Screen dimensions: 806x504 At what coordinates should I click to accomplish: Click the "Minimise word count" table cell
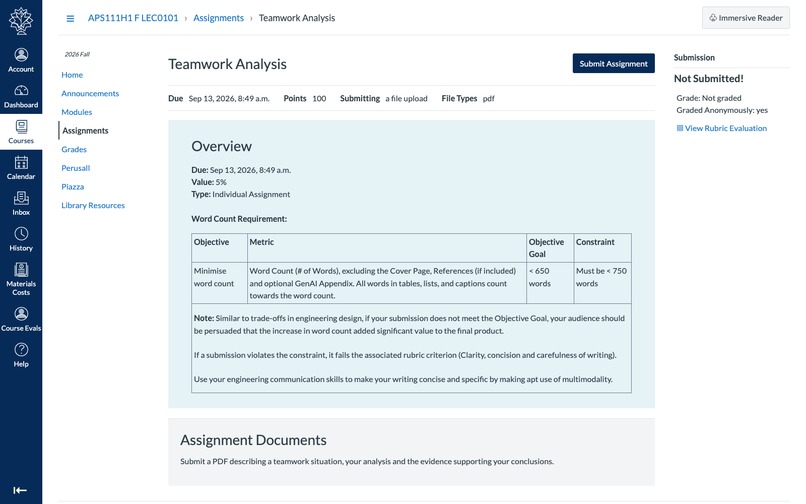coord(219,283)
